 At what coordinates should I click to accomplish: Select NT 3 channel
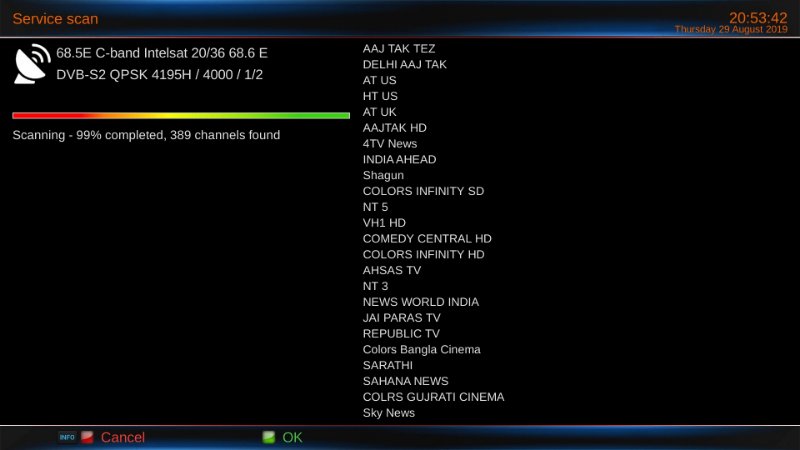pyautogui.click(x=376, y=286)
